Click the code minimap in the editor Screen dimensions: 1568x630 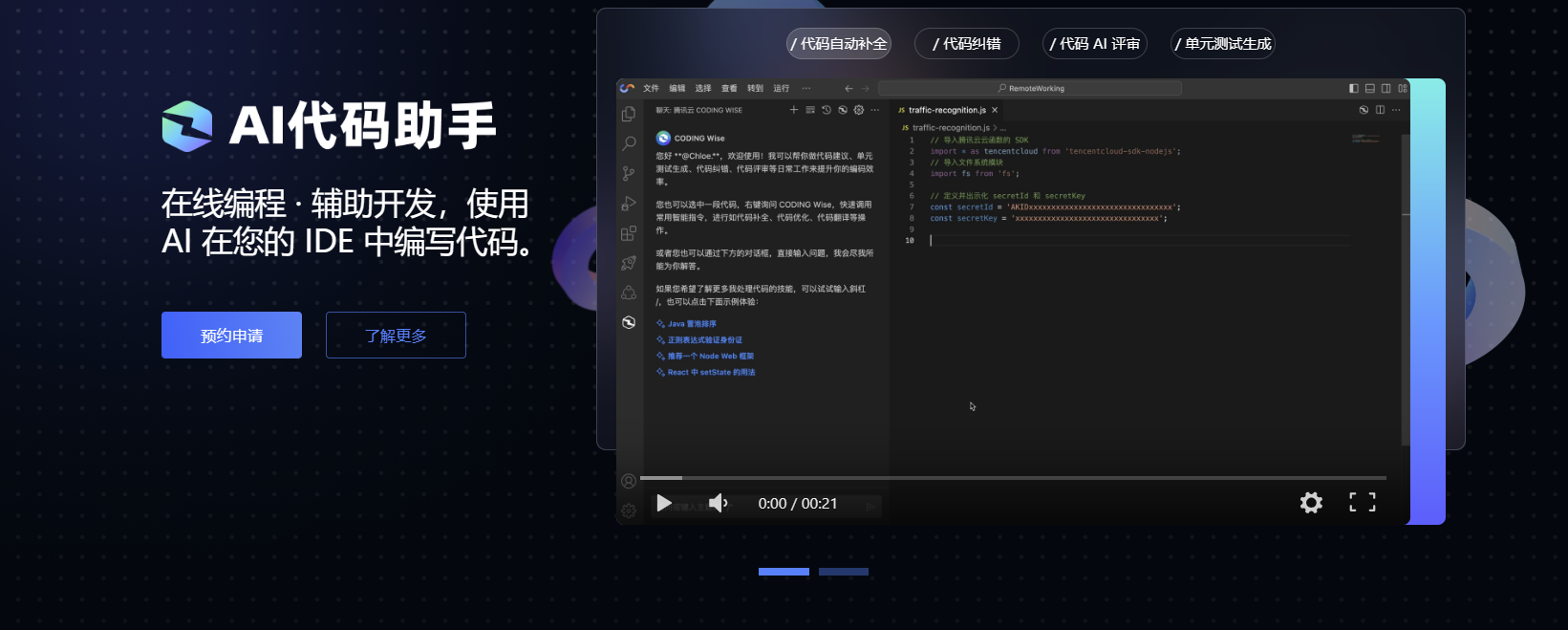pos(1365,139)
